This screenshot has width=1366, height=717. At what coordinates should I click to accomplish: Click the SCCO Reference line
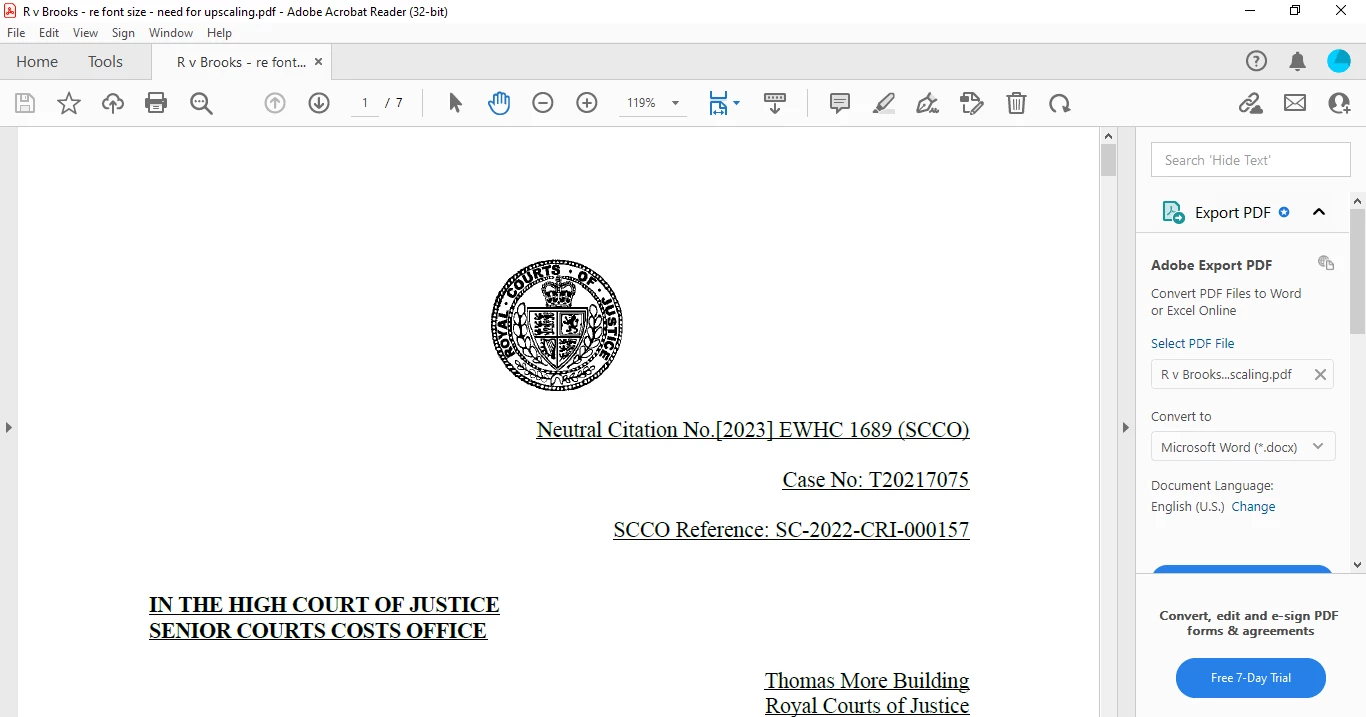(x=791, y=530)
